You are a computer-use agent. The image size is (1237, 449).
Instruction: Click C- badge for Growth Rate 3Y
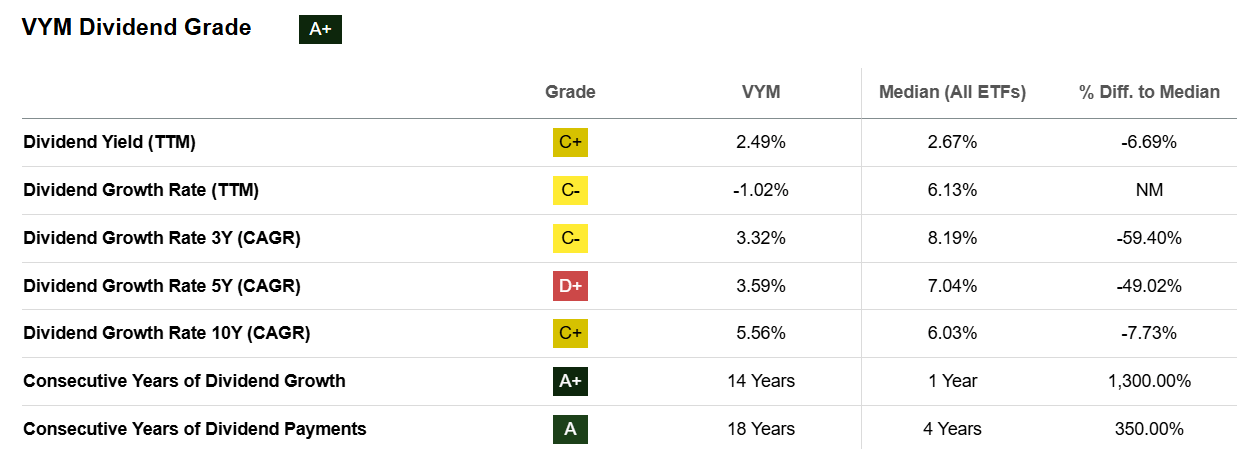[570, 238]
